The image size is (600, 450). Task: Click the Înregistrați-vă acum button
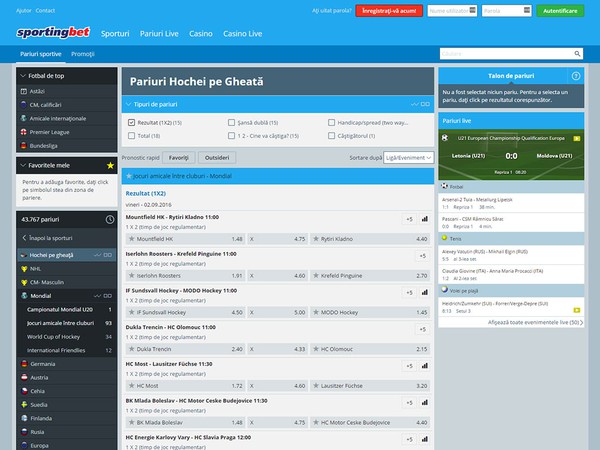(x=389, y=11)
